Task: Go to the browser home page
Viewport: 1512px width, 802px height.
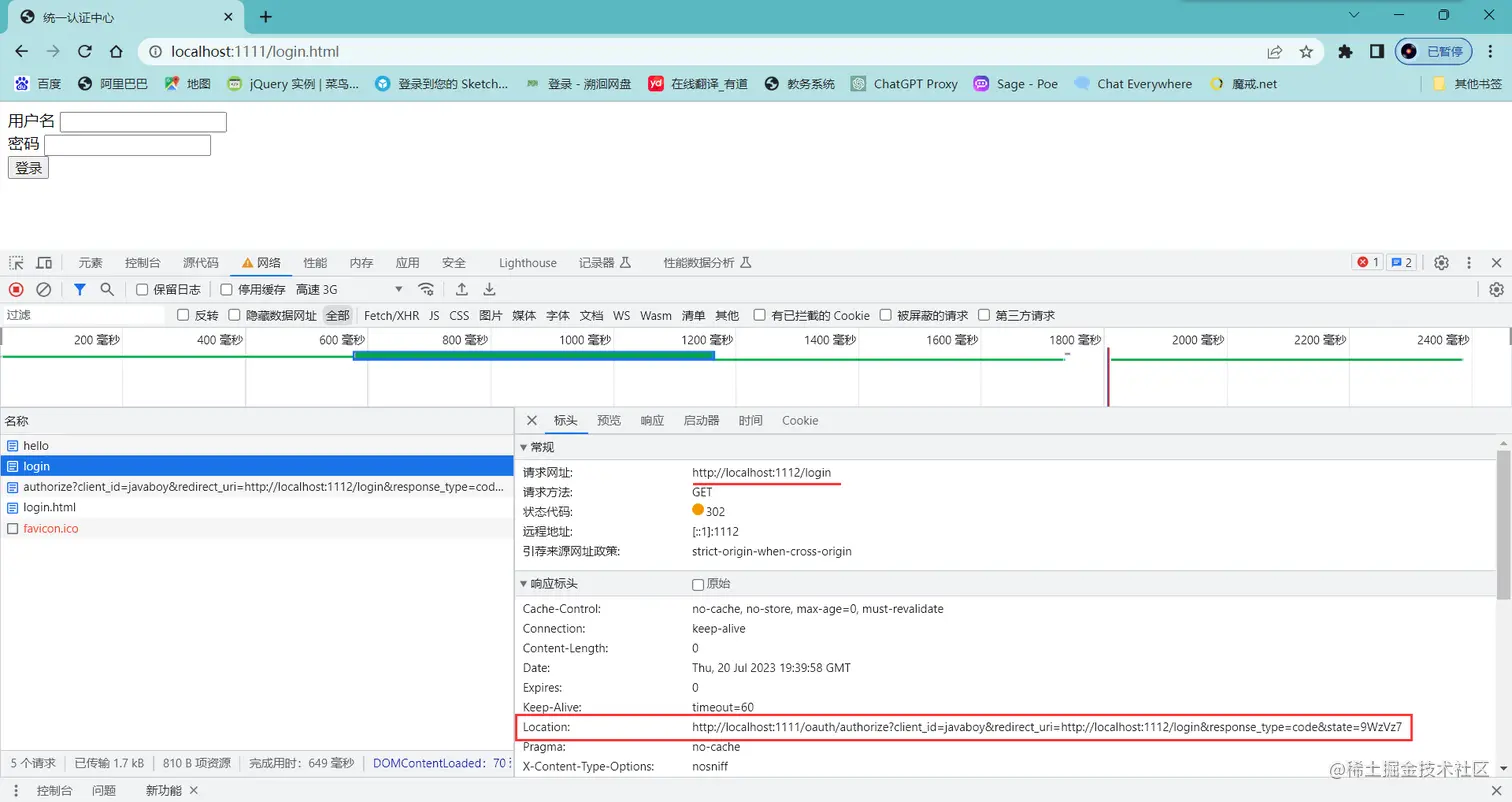Action: [116, 52]
